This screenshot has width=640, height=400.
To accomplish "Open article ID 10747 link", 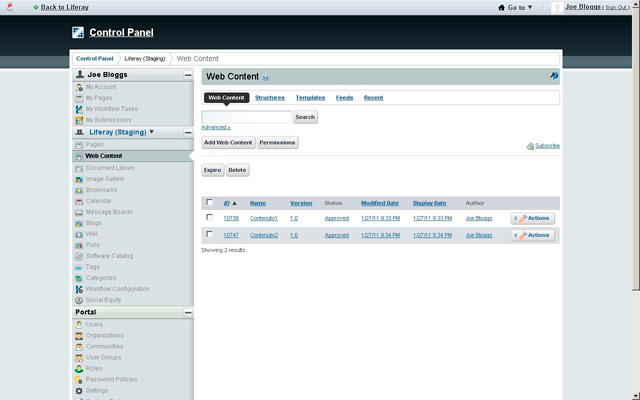I will pos(231,236).
